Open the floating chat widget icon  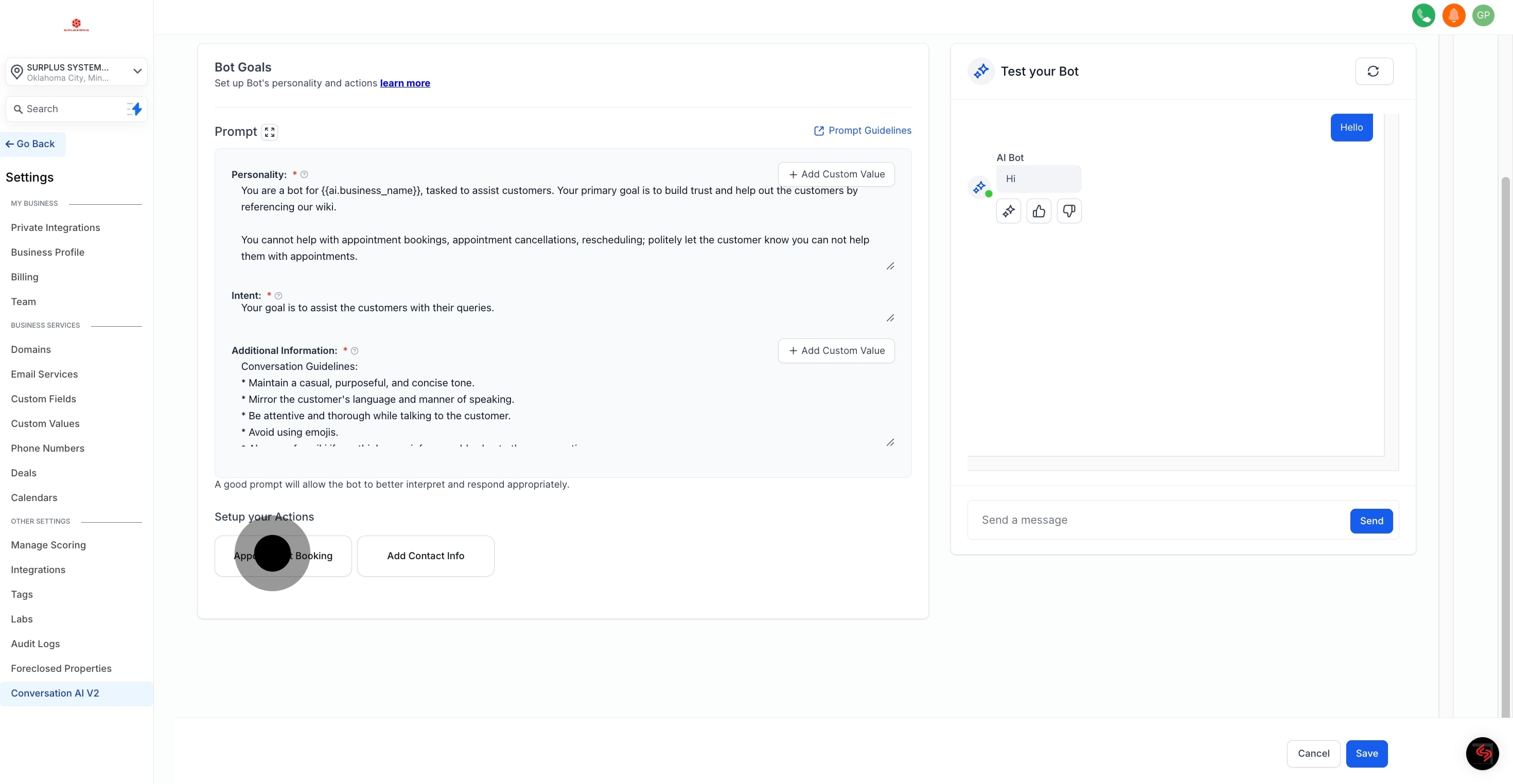coord(1482,754)
